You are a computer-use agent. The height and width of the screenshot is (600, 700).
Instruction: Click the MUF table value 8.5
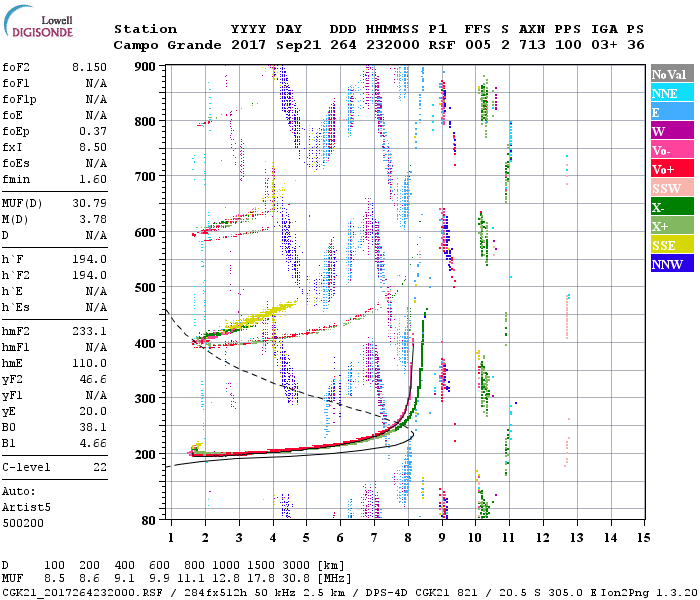pyautogui.click(x=54, y=579)
